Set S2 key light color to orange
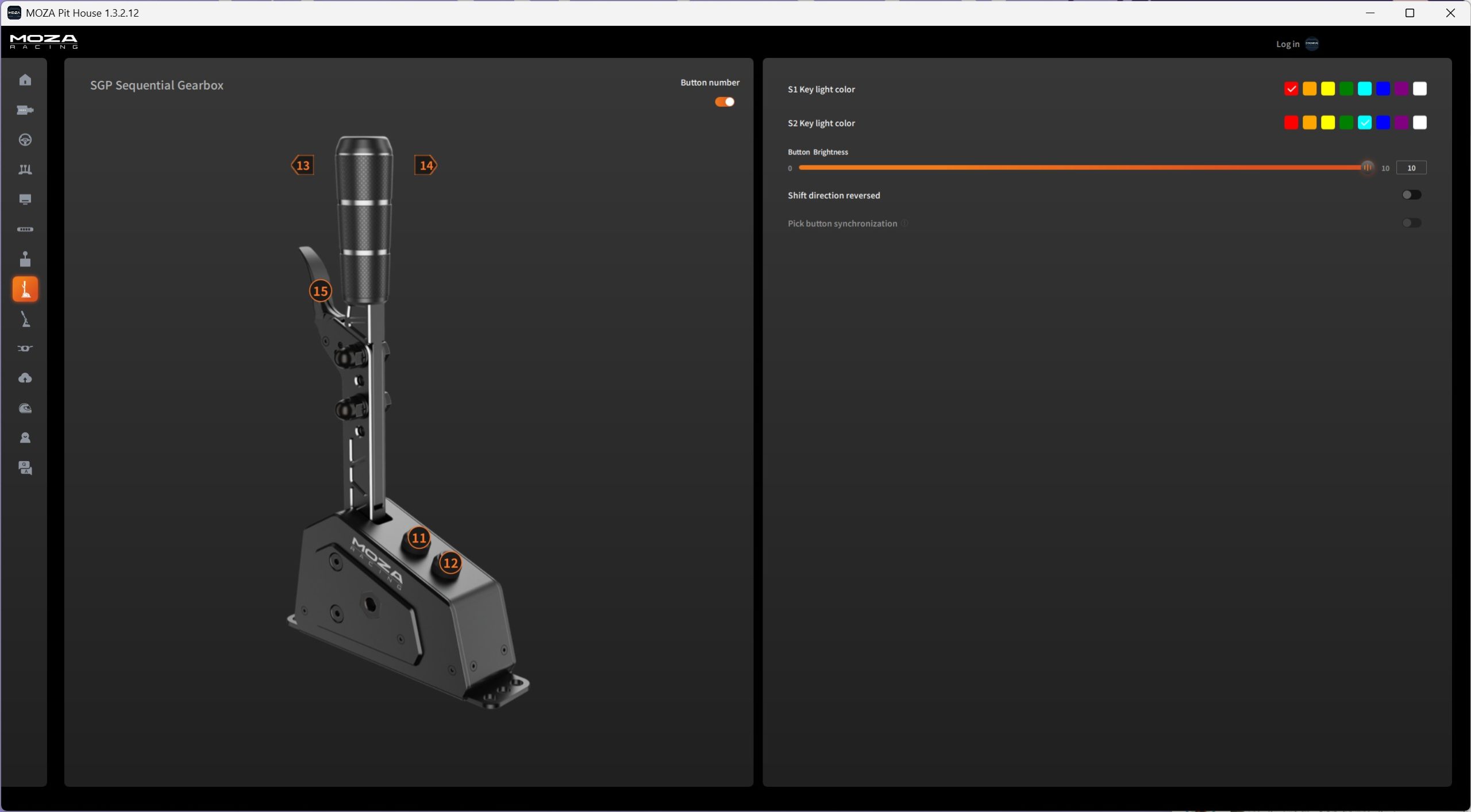1471x812 pixels. point(1310,122)
